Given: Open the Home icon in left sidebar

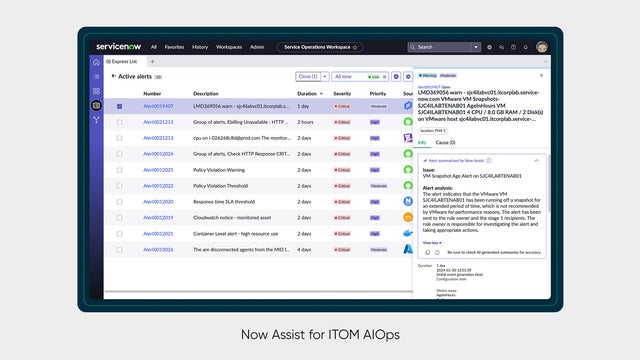Looking at the screenshot, I should click(x=96, y=62).
